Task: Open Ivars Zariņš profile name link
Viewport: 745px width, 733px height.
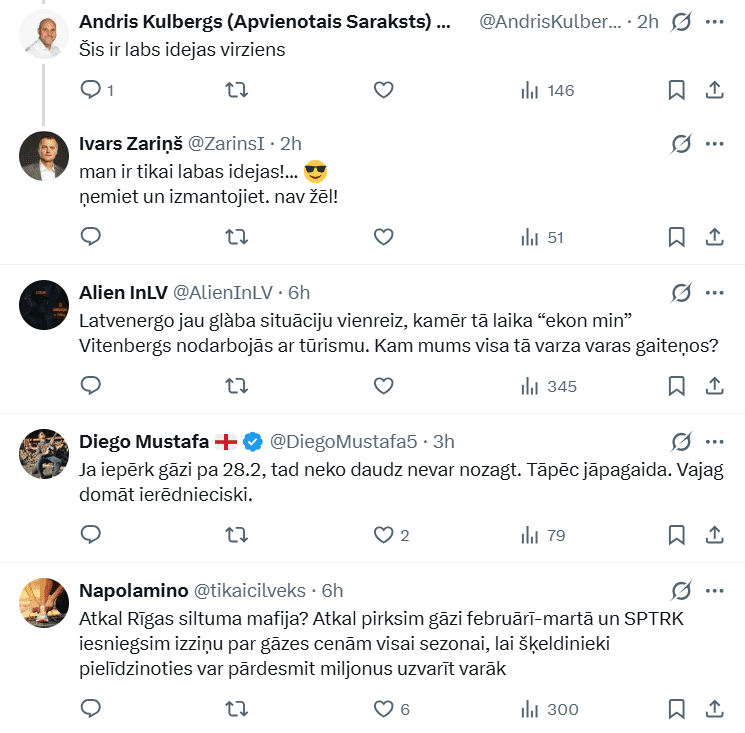Action: pyautogui.click(x=129, y=143)
